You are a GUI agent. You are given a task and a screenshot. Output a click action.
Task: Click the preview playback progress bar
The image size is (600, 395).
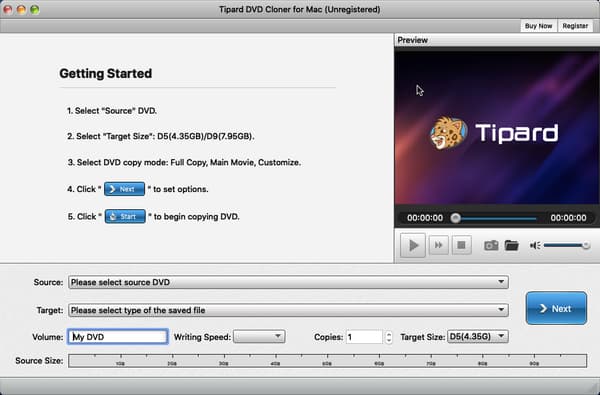(x=496, y=218)
